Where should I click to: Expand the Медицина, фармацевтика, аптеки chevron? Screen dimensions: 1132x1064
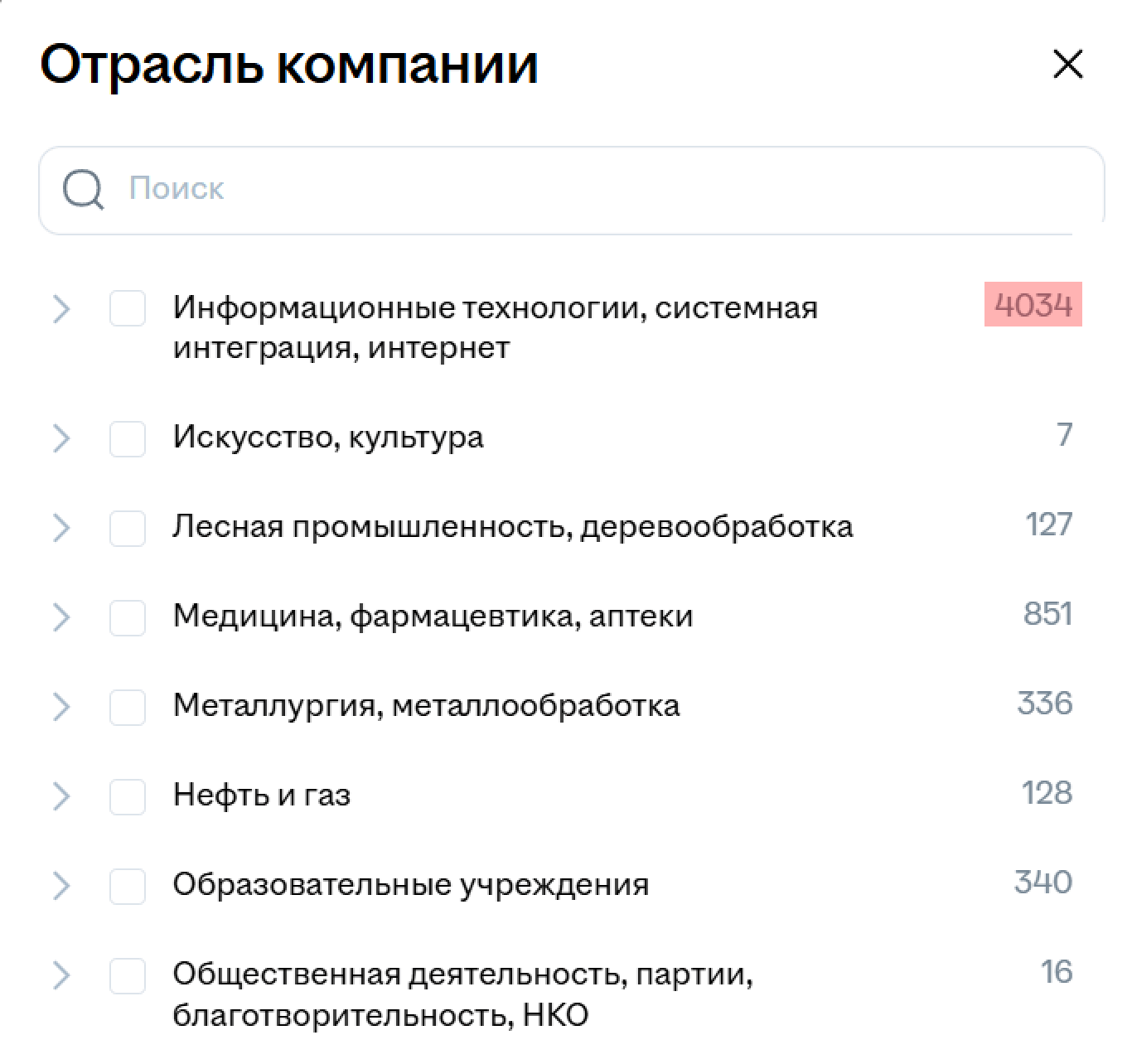point(61,617)
